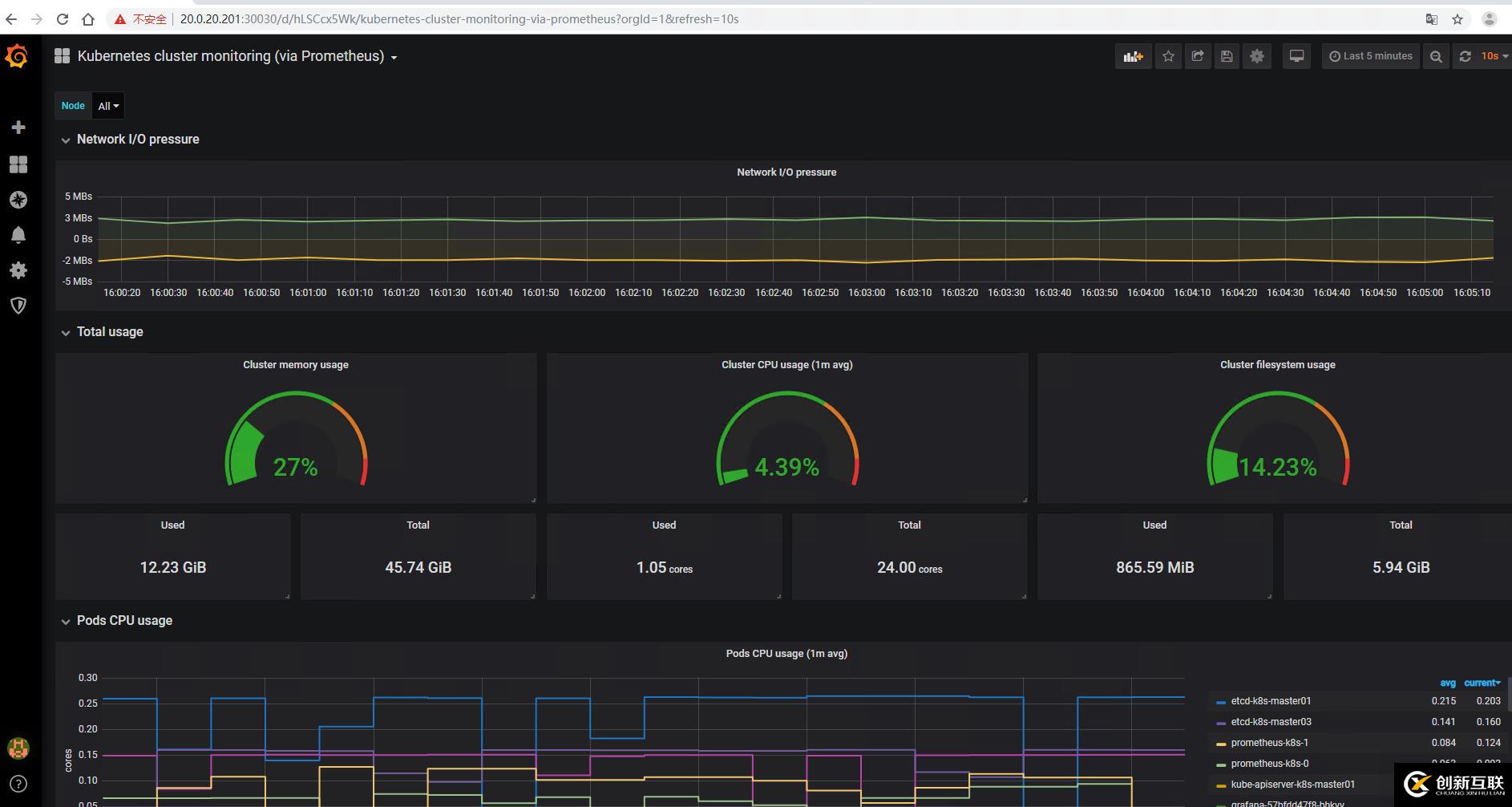Open the Last 5 minutes time picker
This screenshot has width=1512, height=807.
(x=1371, y=56)
